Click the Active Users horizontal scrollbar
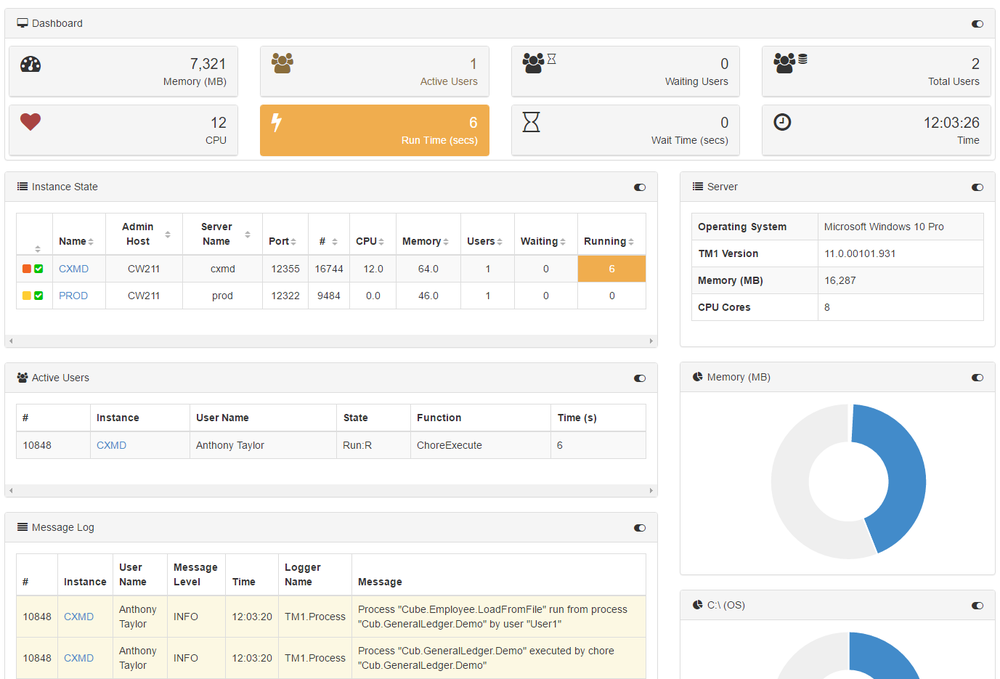Screen dimensions: 1000x679 (331, 491)
